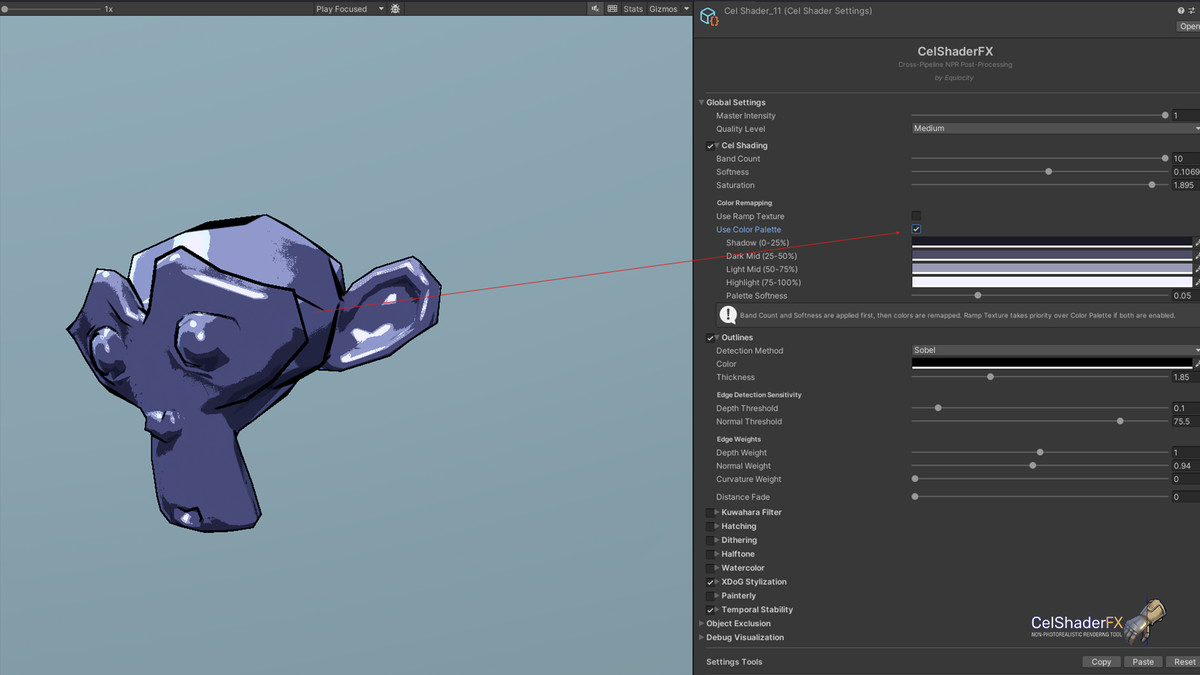Click the Saturation slider handle
Viewport: 1200px width, 675px height.
point(1152,185)
